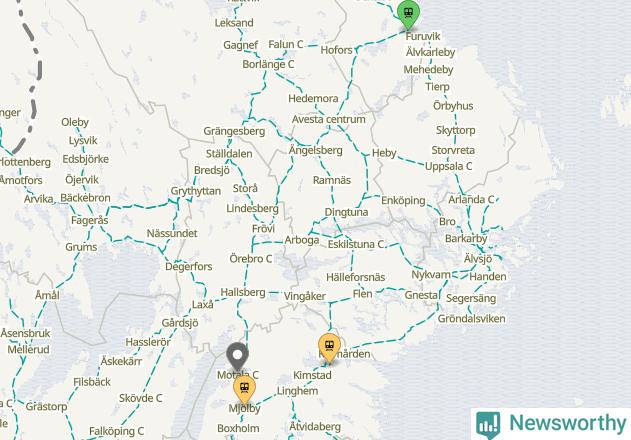Select the Degerfors station label
The width and height of the screenshot is (631, 440).
(189, 266)
